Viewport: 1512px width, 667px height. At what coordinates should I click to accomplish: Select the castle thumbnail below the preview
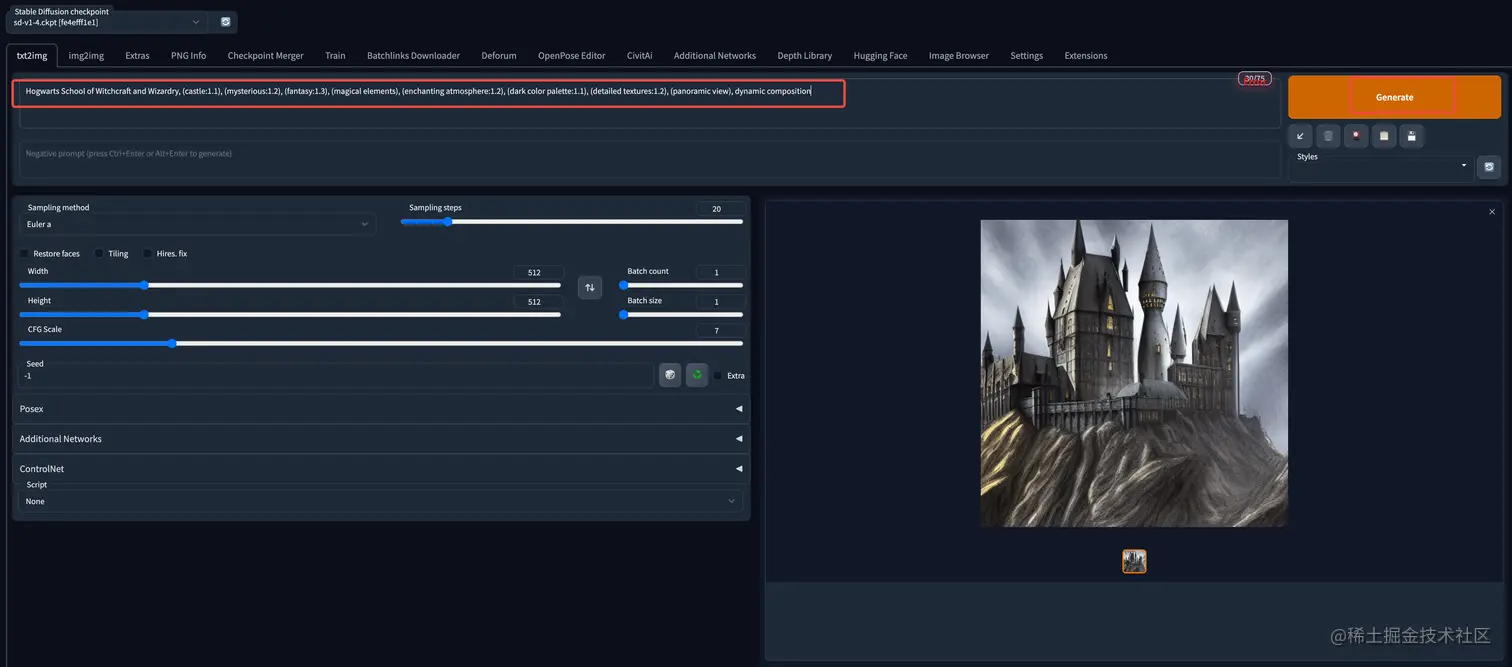click(1134, 561)
